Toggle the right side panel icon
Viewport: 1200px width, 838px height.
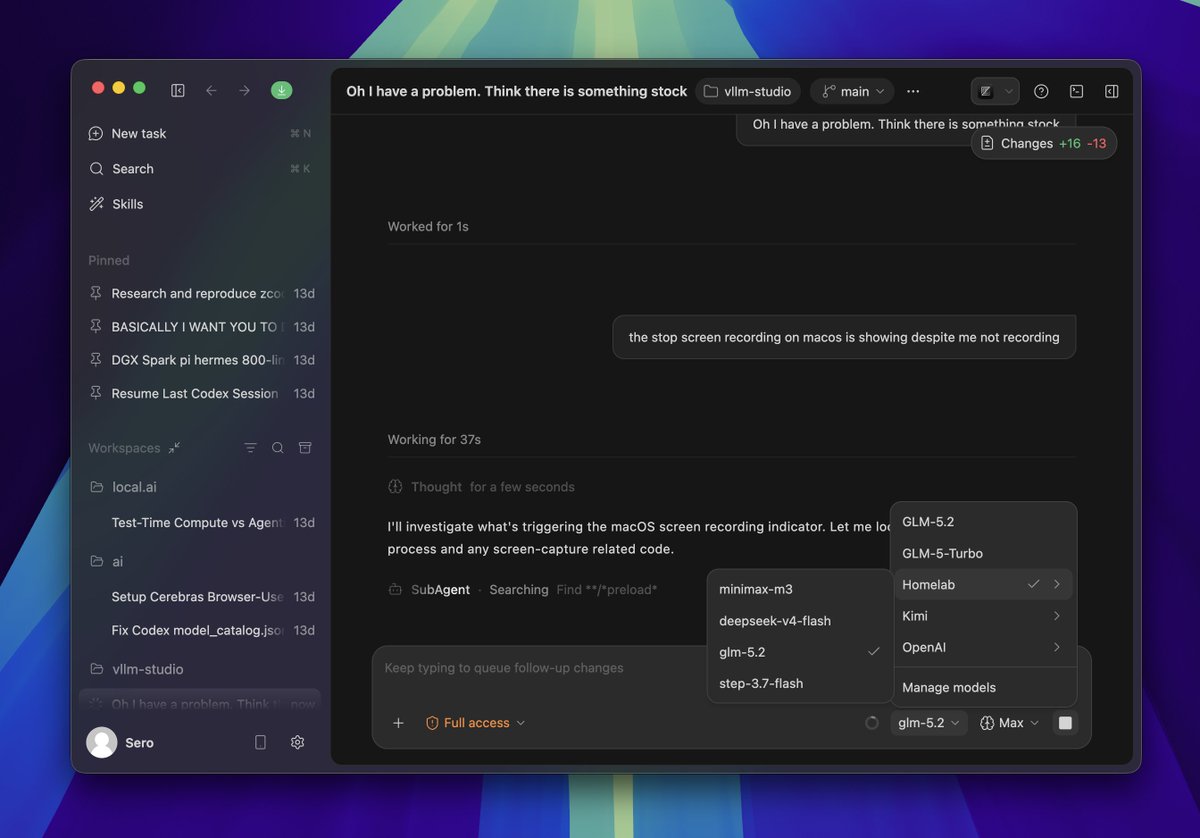click(x=1111, y=91)
